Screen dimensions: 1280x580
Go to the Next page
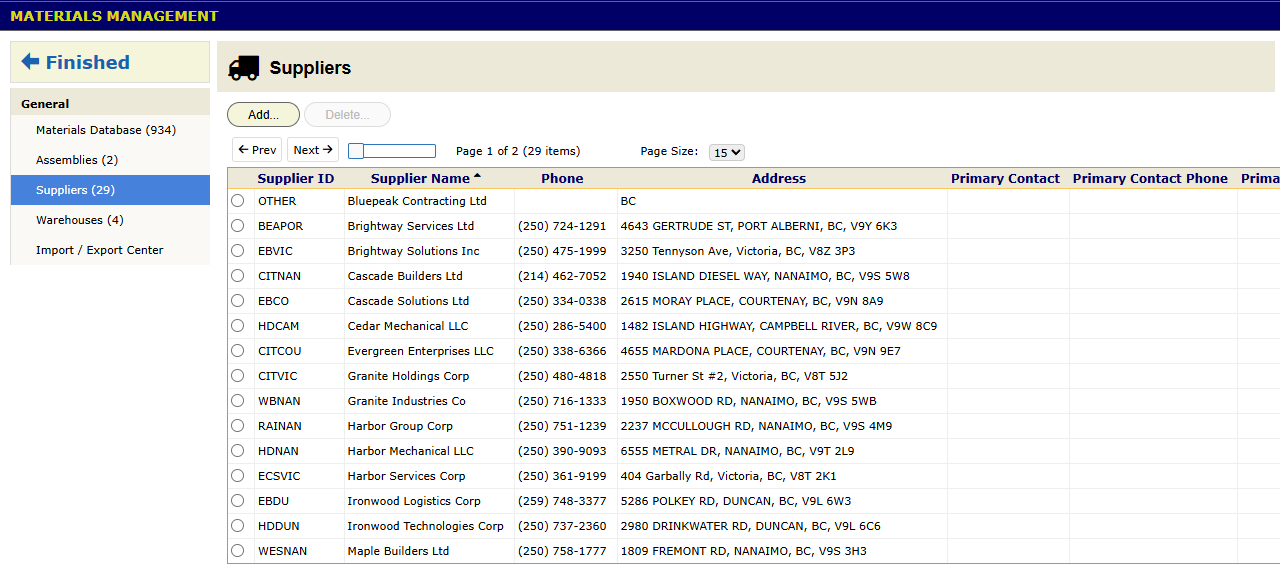[x=313, y=150]
